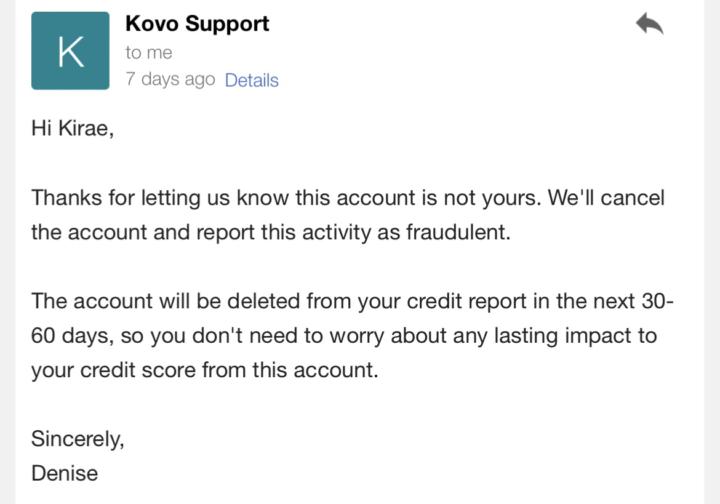Screen dimensions: 720x504
Task: Click the line ending "activity as fraudulent."
Action: pyautogui.click(x=271, y=232)
